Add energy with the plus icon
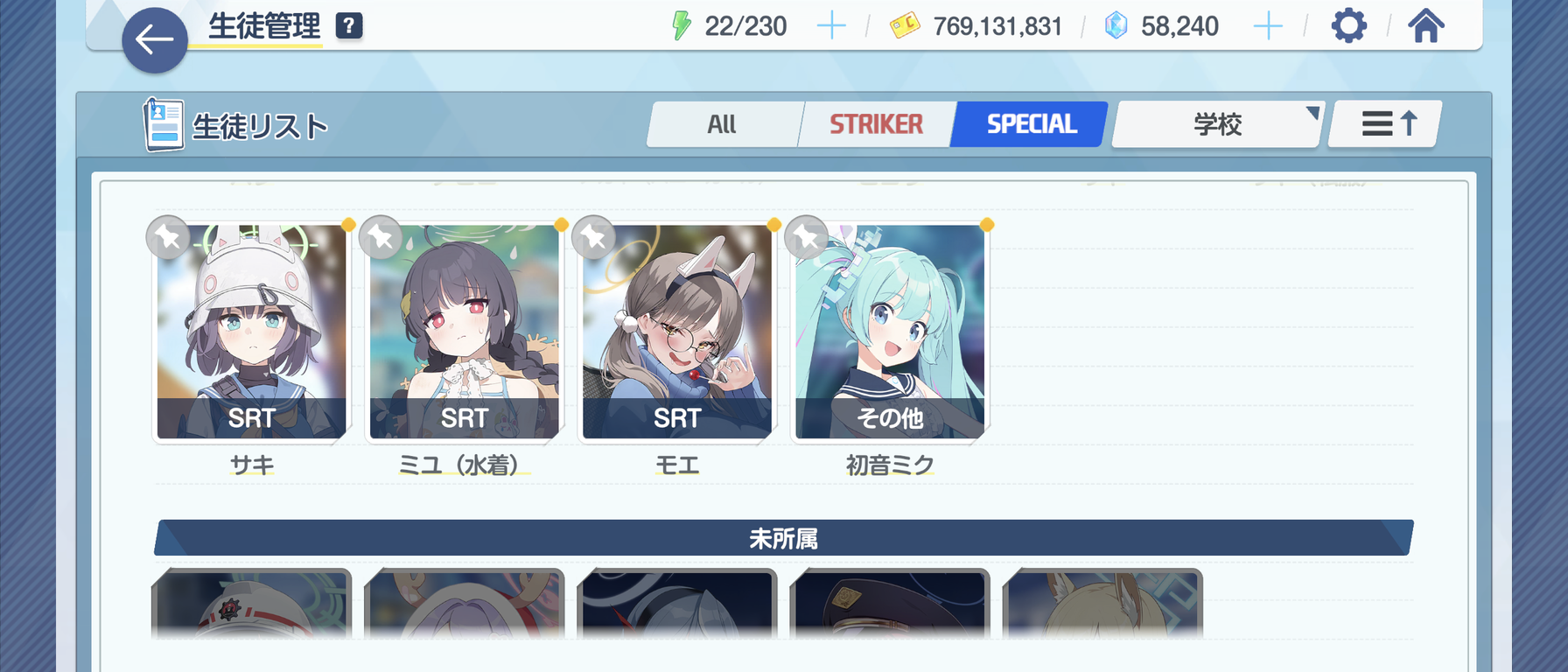This screenshot has width=1568, height=672. tap(831, 26)
